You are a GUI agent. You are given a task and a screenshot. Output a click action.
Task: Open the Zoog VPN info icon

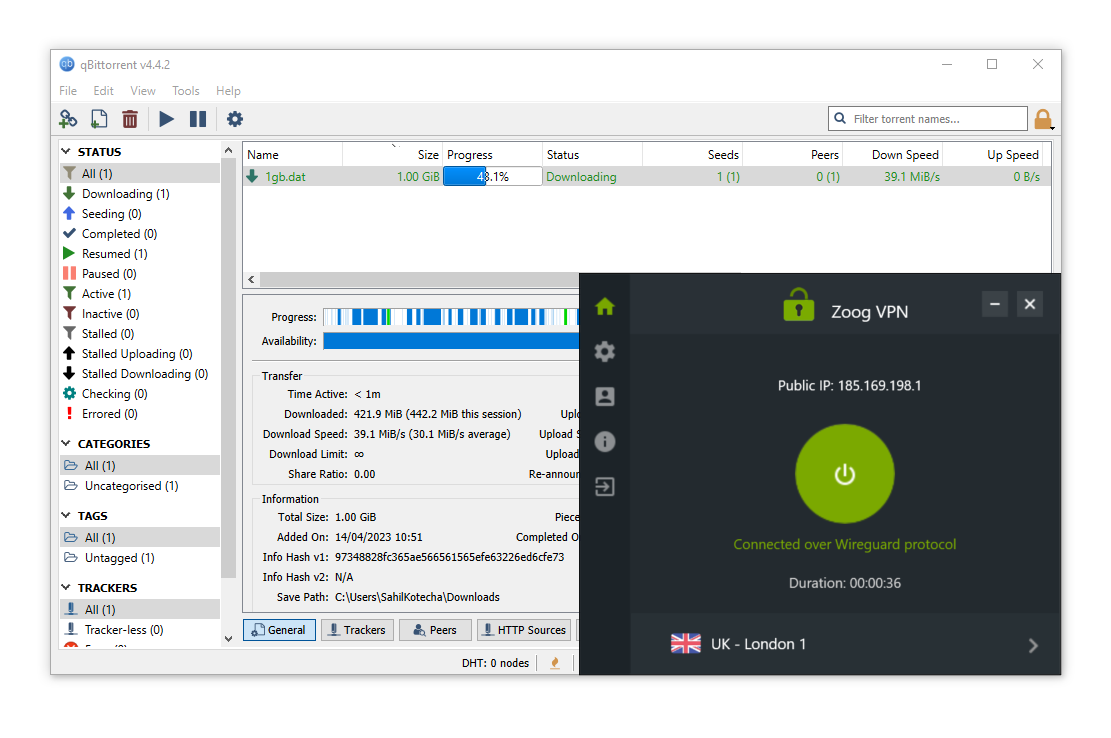pos(605,442)
